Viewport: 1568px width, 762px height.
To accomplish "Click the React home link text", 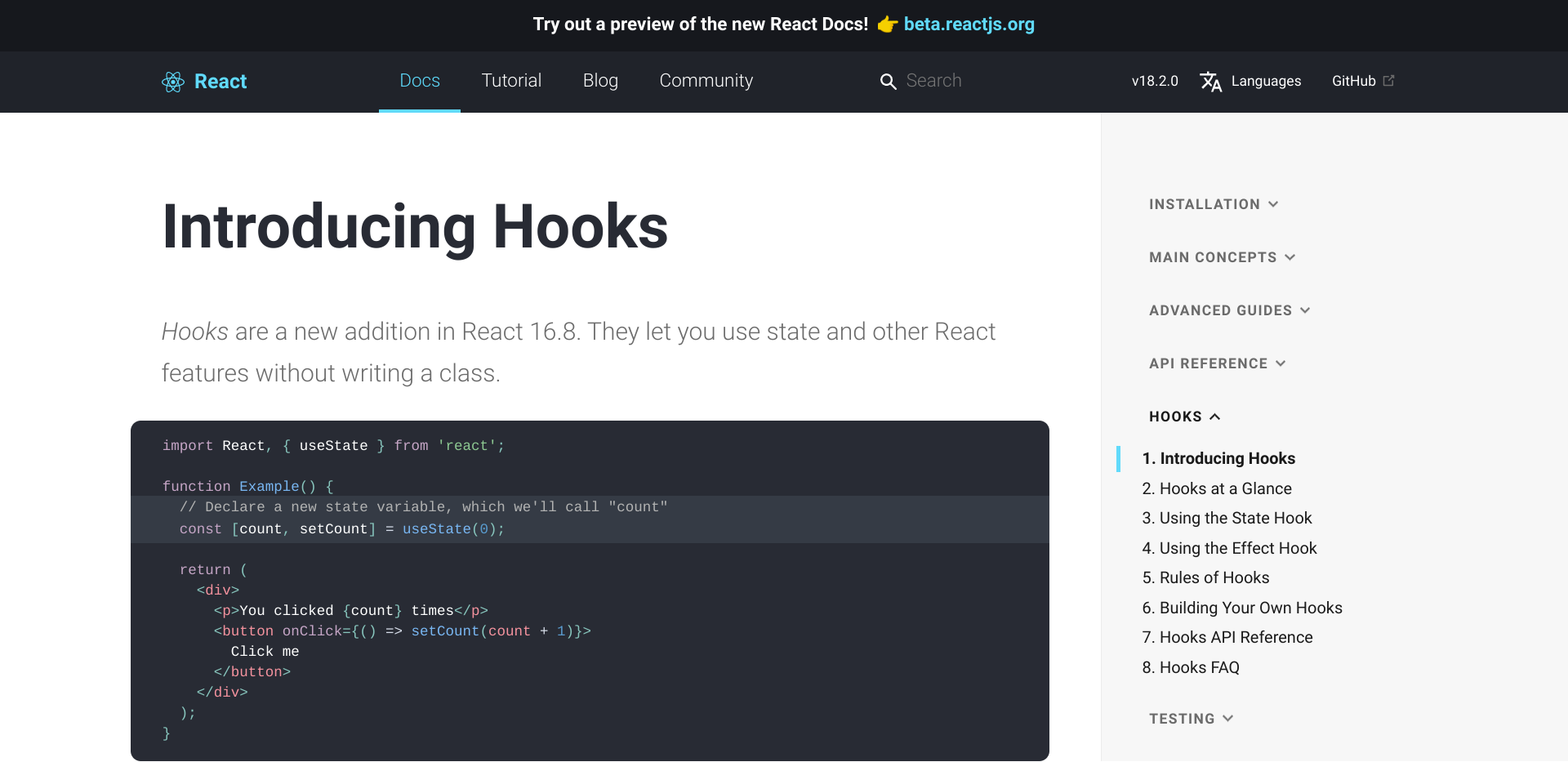I will coord(220,82).
